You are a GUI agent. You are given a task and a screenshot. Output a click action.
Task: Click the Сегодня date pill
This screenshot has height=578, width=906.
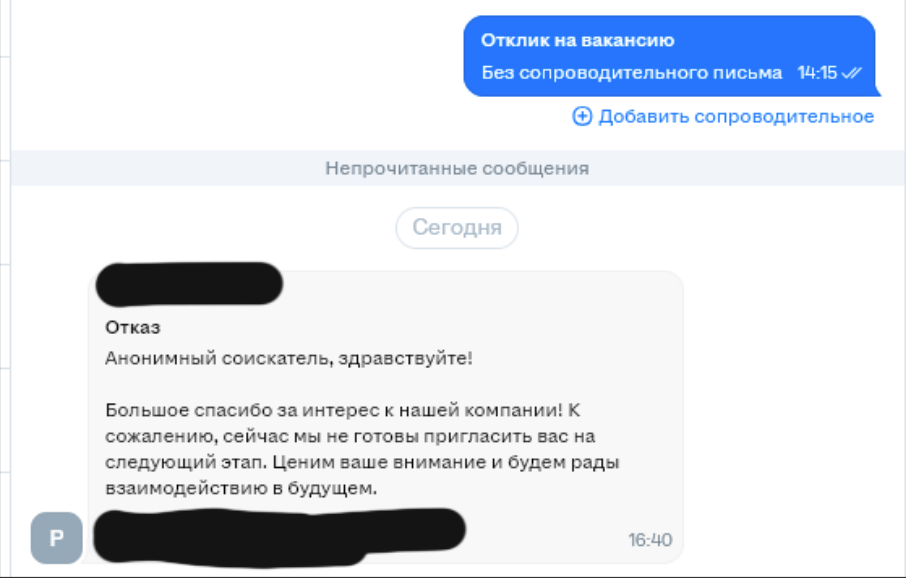coord(457,228)
